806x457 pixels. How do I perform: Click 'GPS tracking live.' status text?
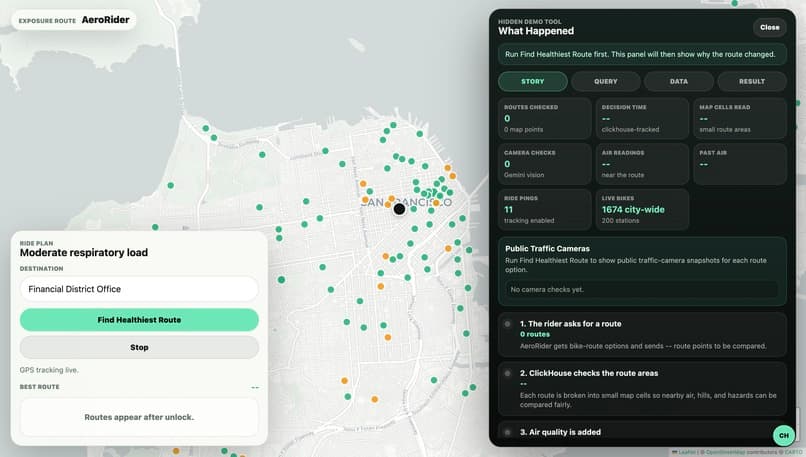(49, 370)
